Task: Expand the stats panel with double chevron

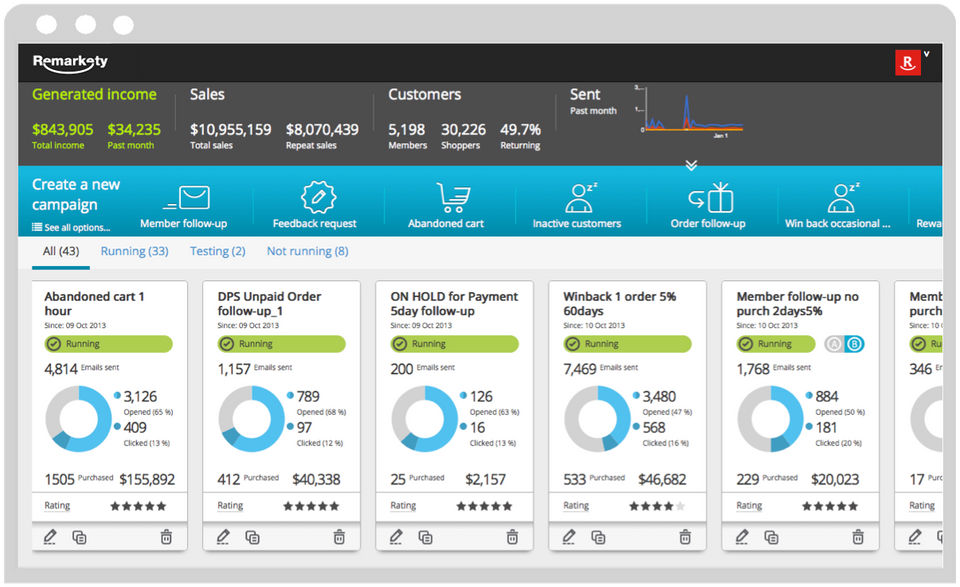Action: pyautogui.click(x=691, y=165)
